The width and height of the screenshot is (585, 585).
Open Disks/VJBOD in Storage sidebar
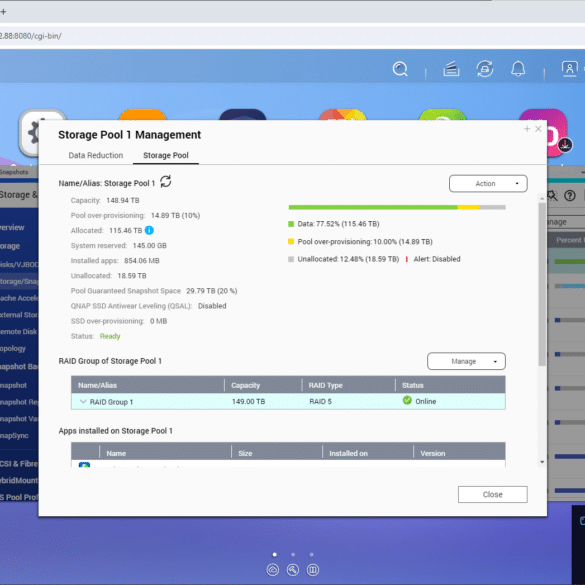[19, 264]
